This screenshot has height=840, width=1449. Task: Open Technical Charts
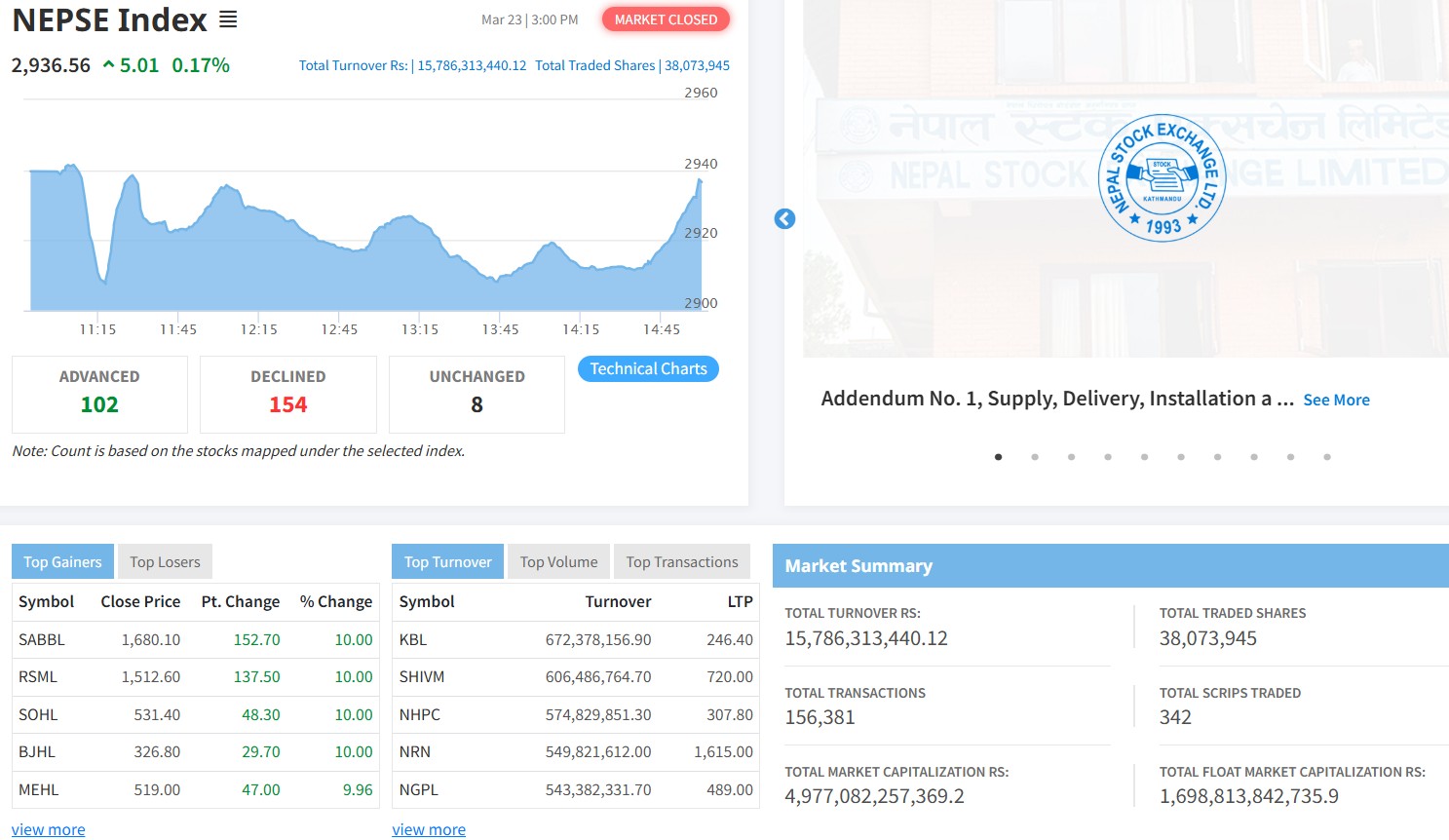pyautogui.click(x=648, y=369)
